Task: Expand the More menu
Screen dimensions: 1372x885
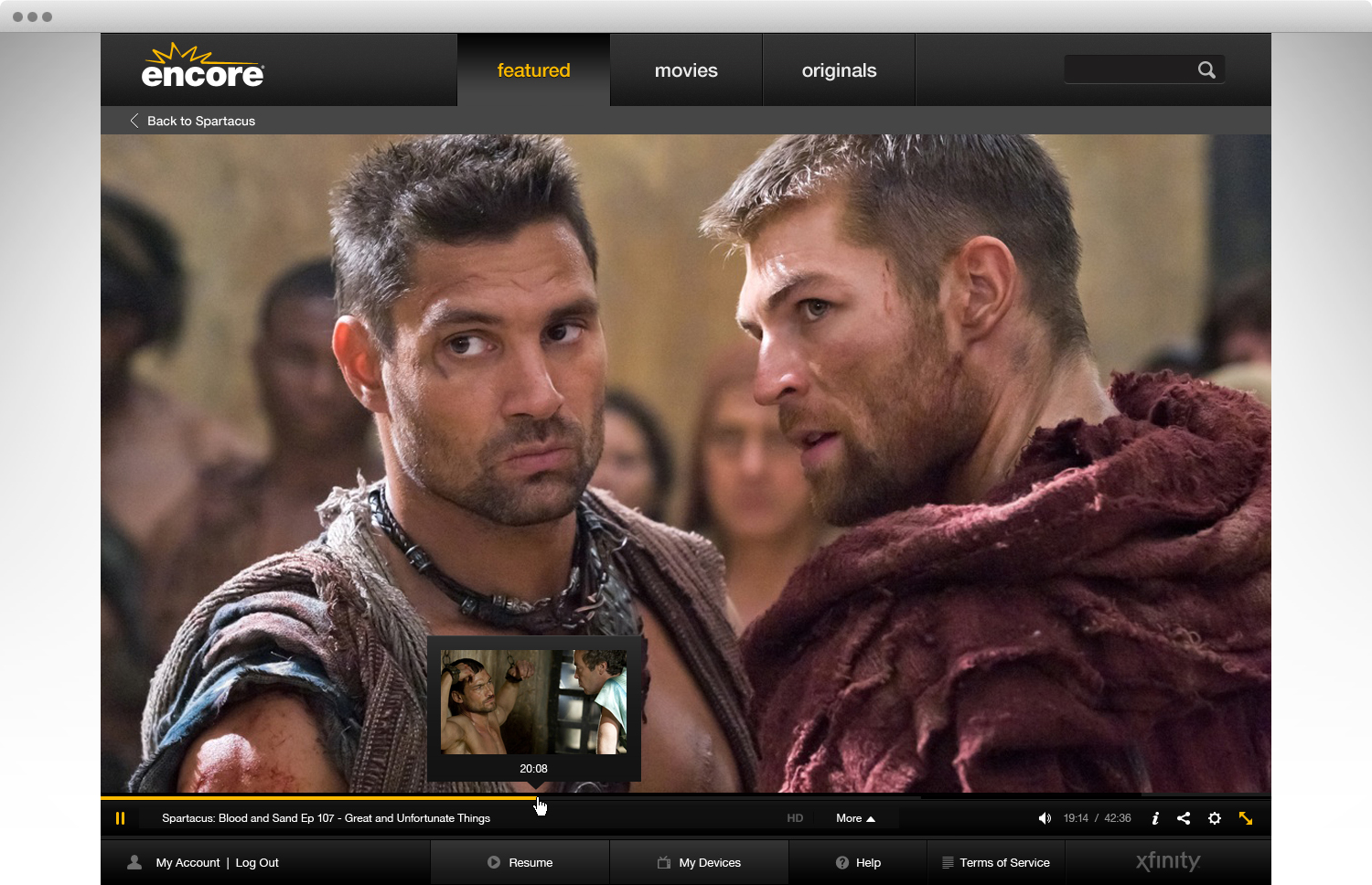Action: pos(855,818)
